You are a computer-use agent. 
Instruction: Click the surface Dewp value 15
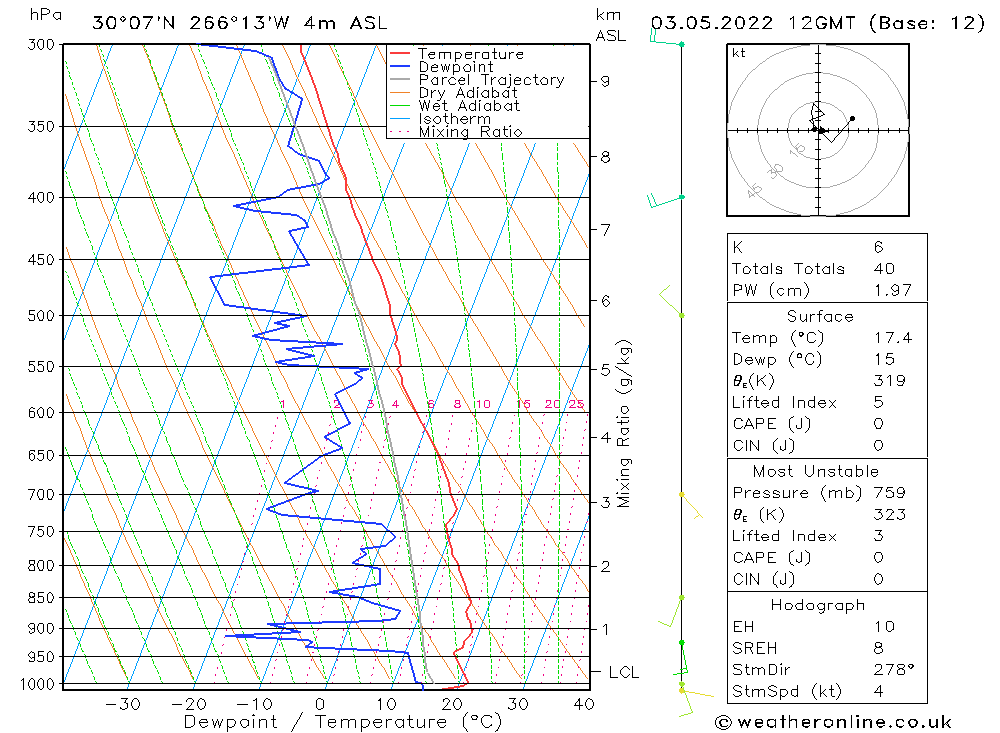(885, 360)
